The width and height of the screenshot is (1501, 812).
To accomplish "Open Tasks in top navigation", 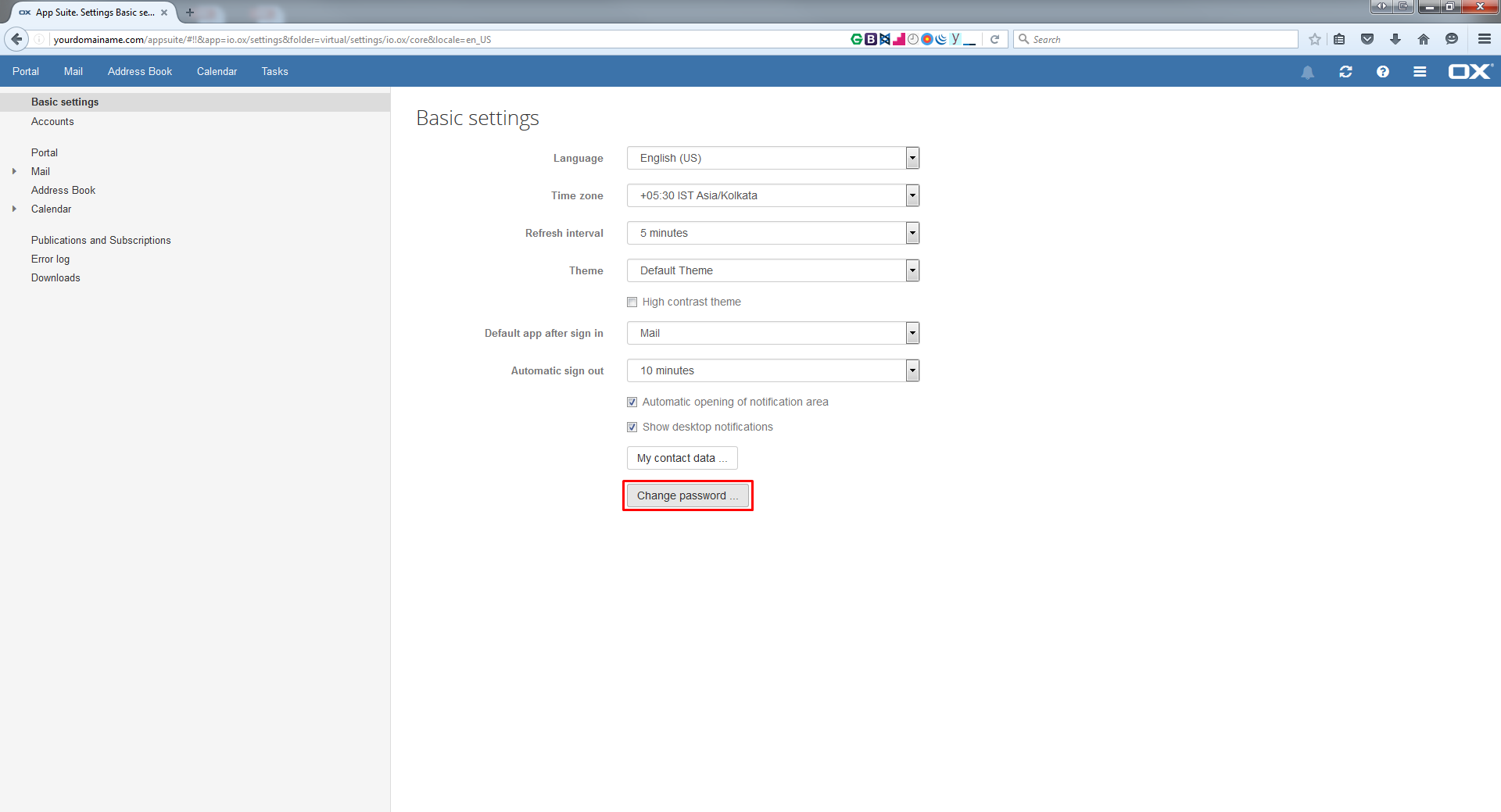I will click(274, 71).
